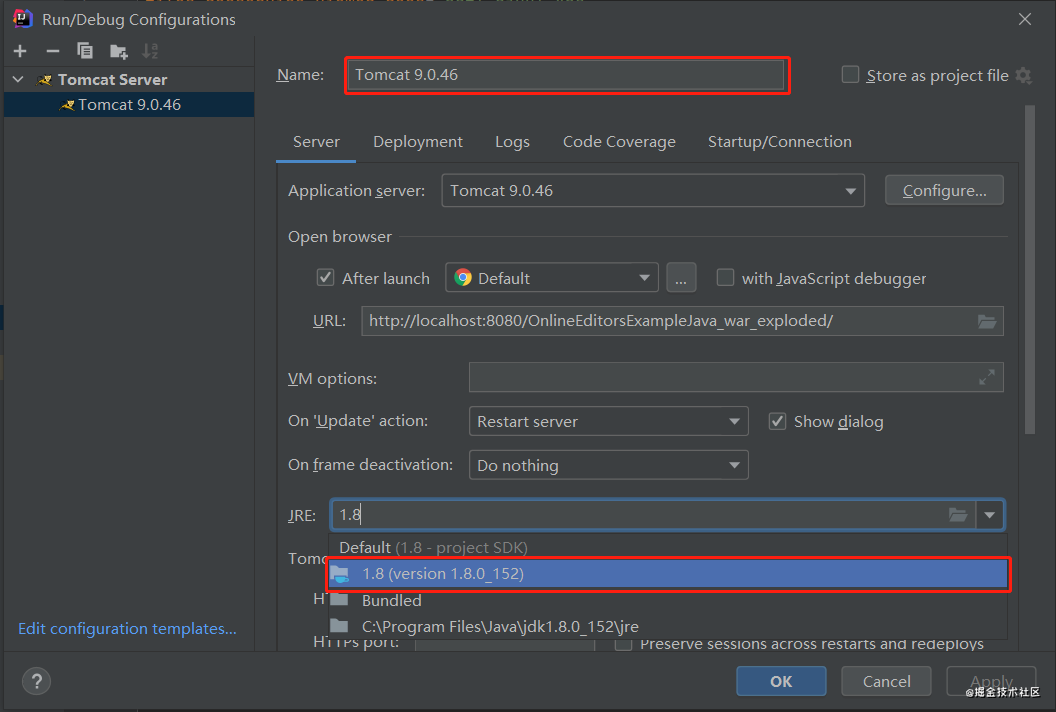
Task: Click the Apply button
Action: 991,681
